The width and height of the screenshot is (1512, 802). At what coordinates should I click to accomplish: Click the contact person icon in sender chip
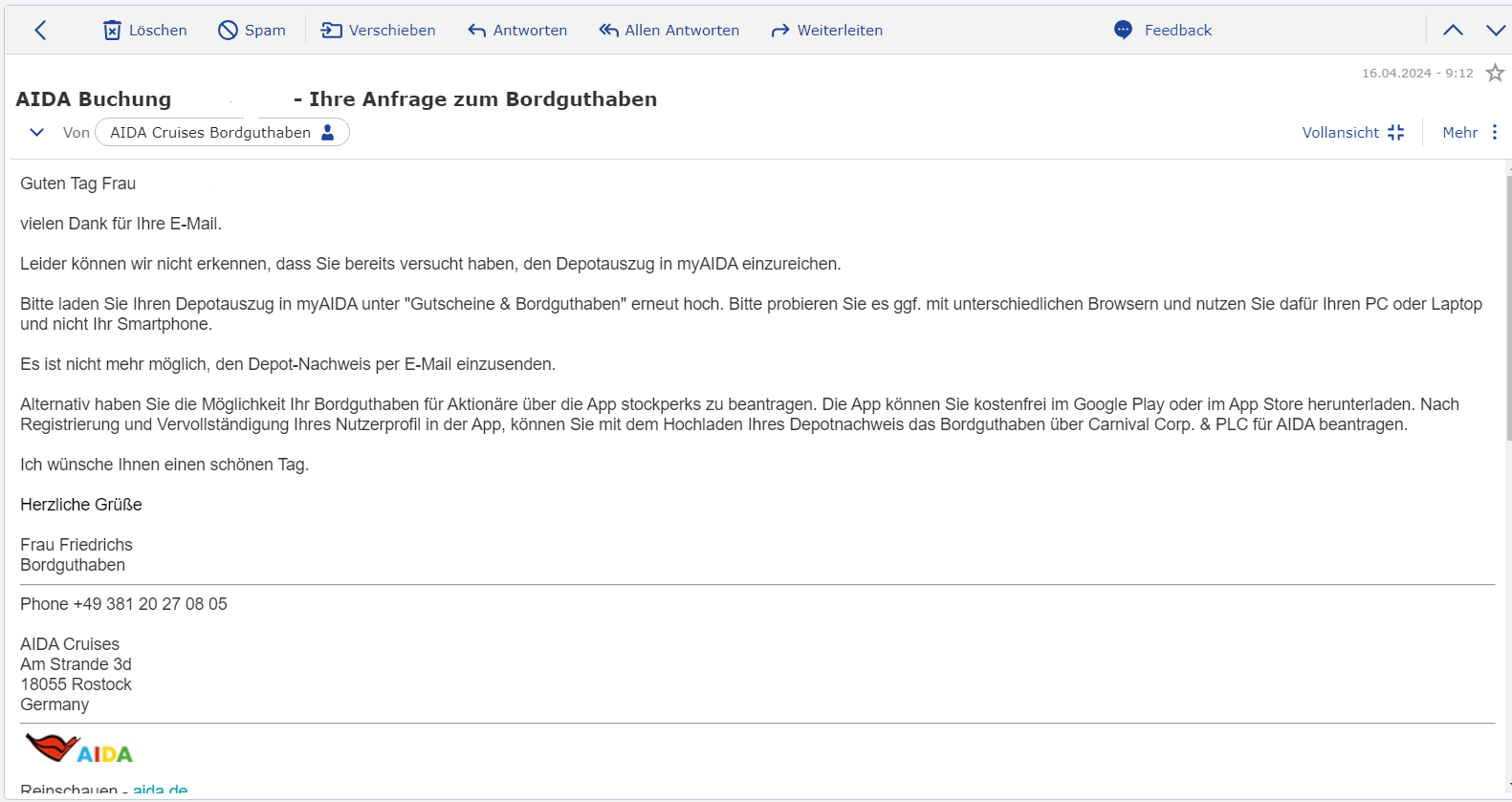[328, 133]
